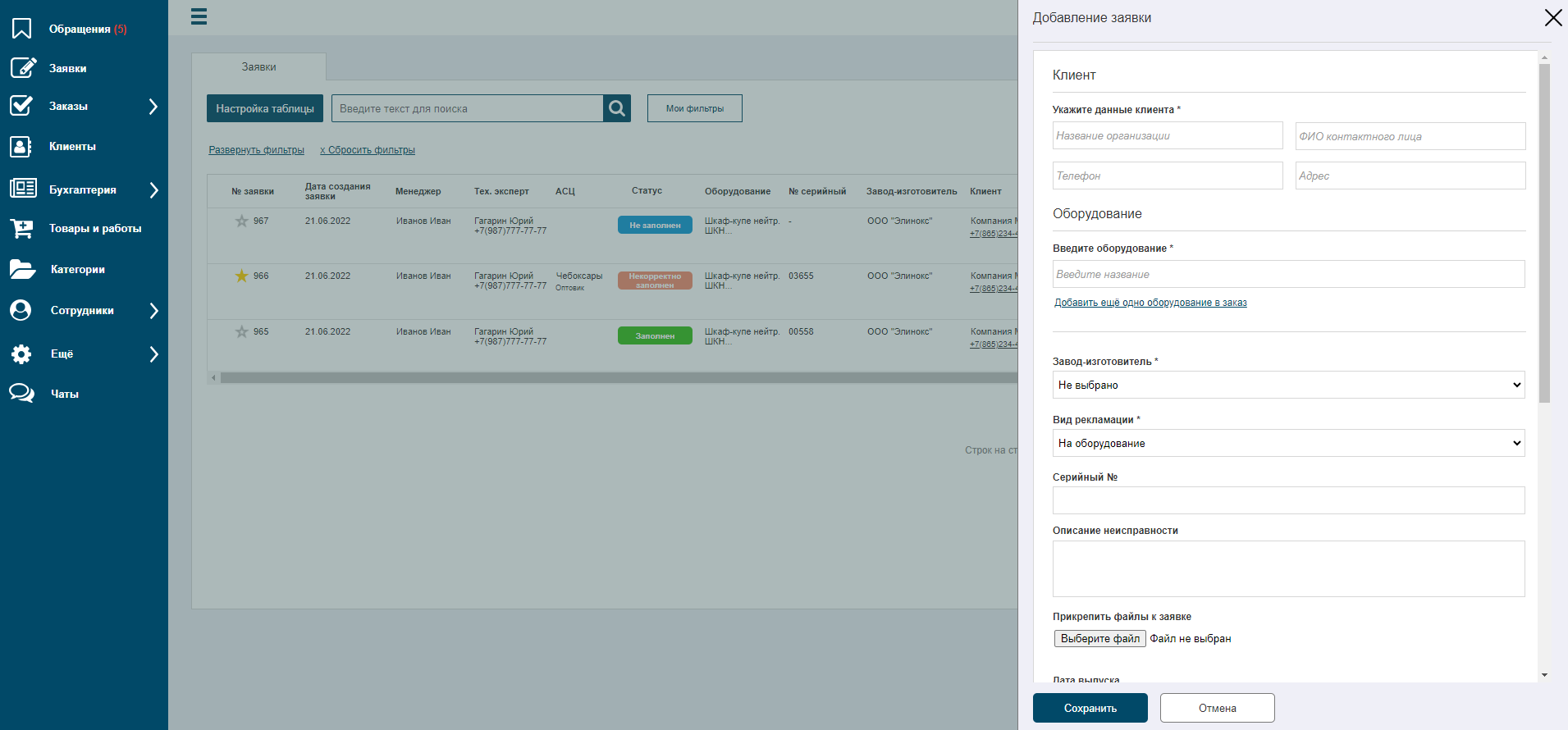Click the Обращения bookmark icon

(21, 29)
